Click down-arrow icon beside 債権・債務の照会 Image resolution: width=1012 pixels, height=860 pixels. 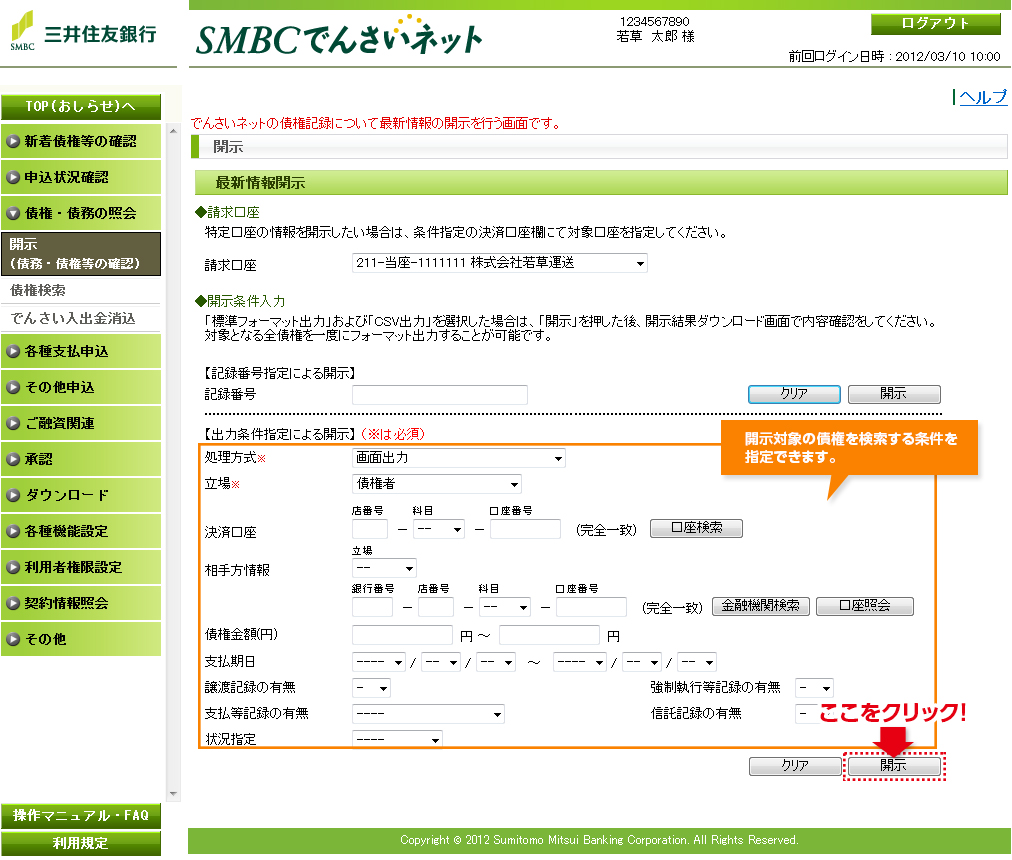tap(13, 214)
